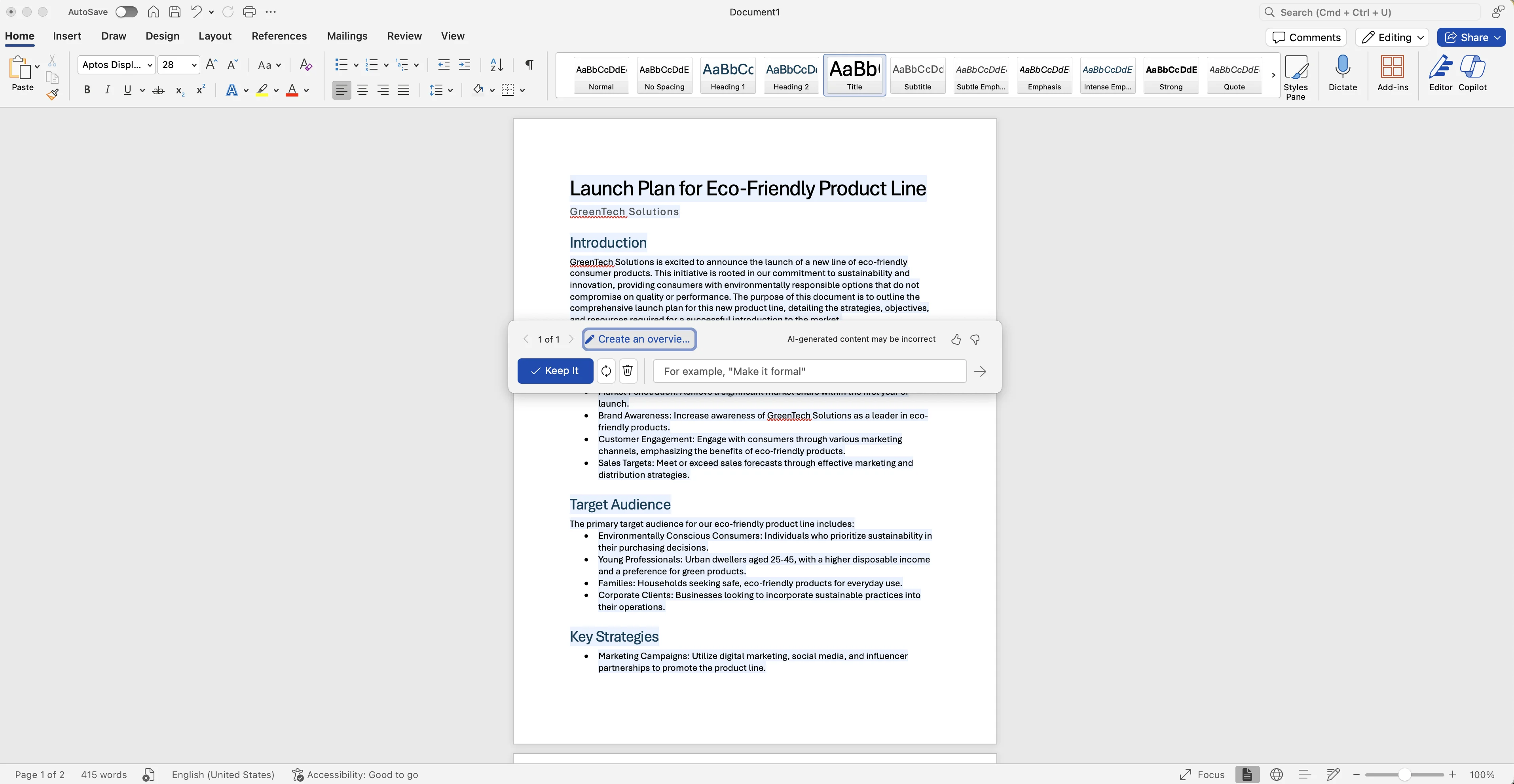This screenshot has height=784, width=1514.
Task: Click the Copilot prompt refinement field
Action: coord(809,371)
